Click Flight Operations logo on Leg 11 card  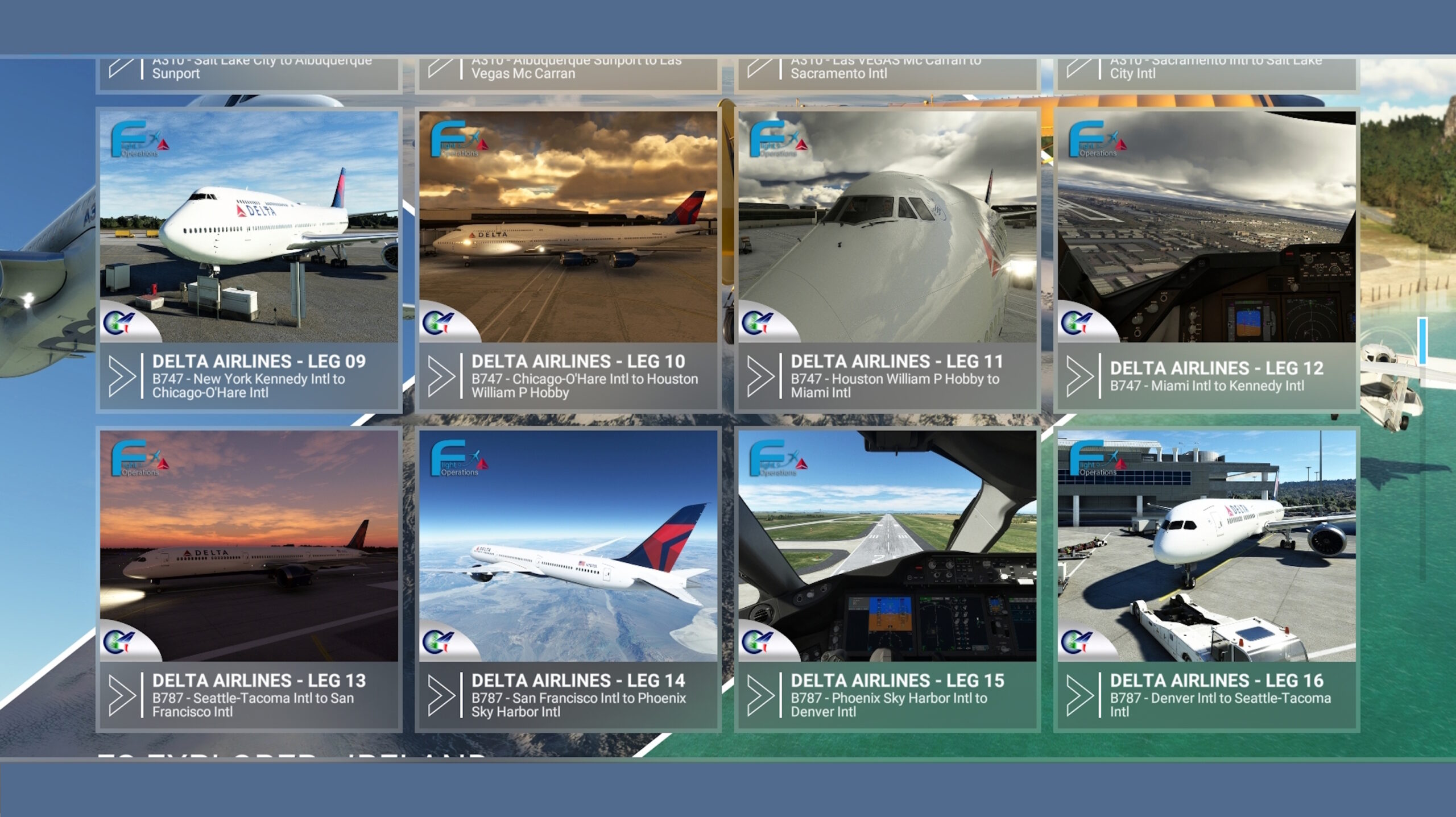(778, 139)
